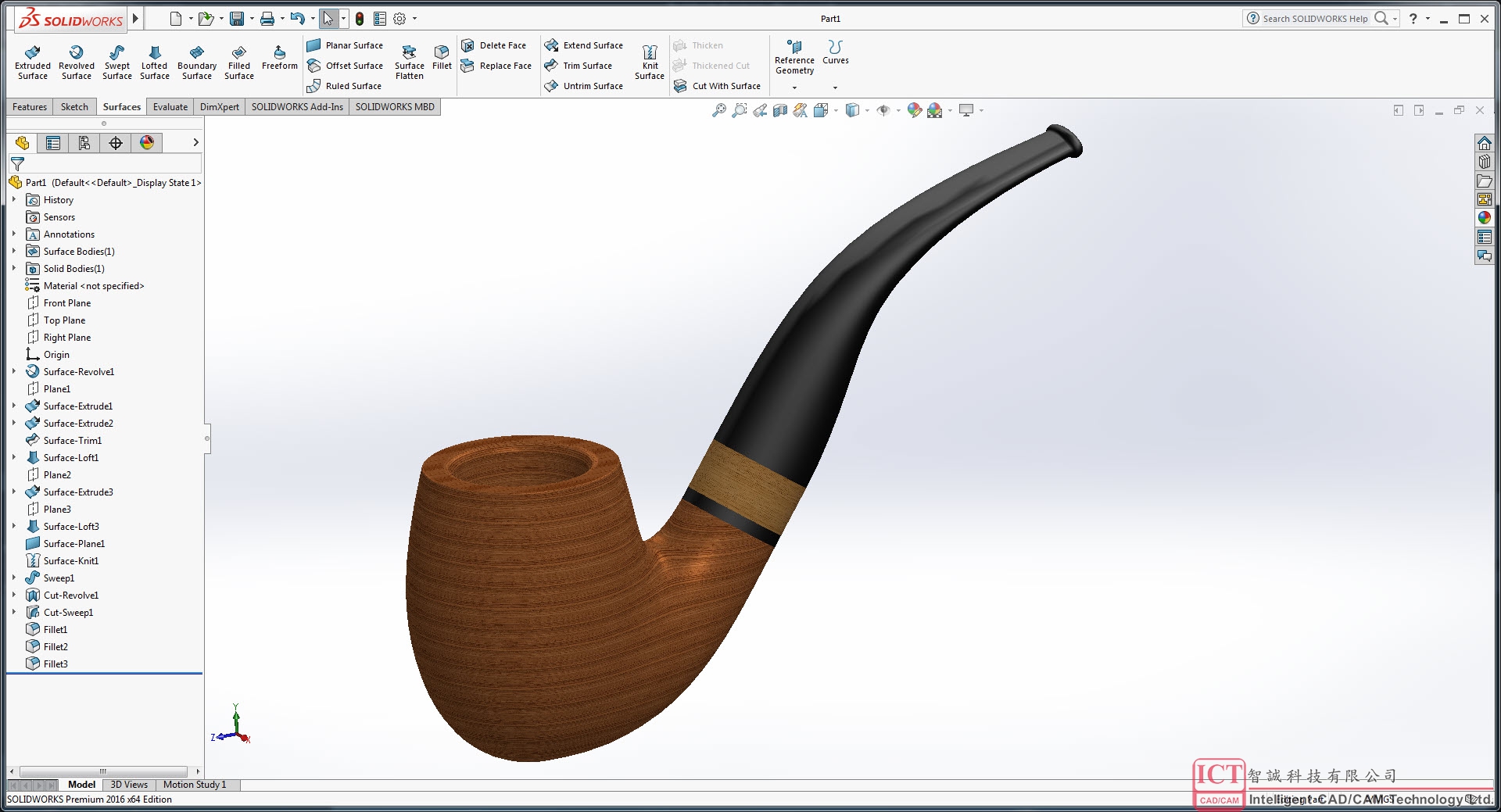Click the Section View icon
Viewport: 1501px width, 812px height.
pos(780,111)
